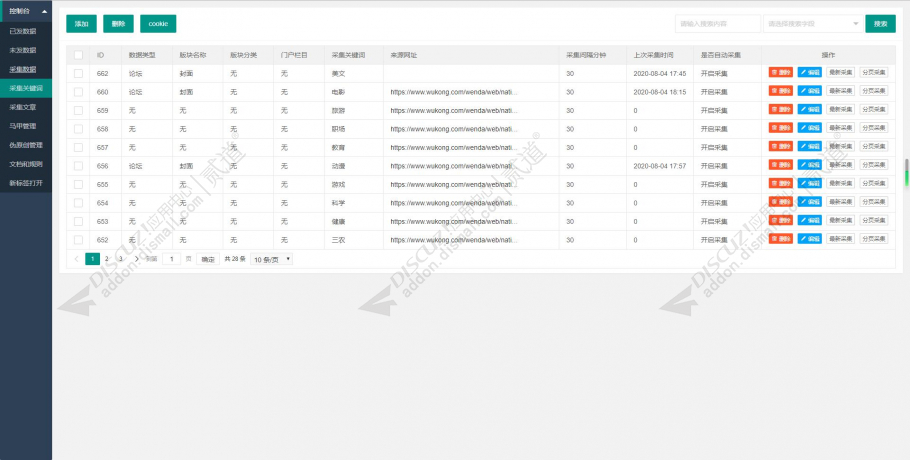
Task: Collapse the 控制台 sidebar menu
Action: [26, 11]
